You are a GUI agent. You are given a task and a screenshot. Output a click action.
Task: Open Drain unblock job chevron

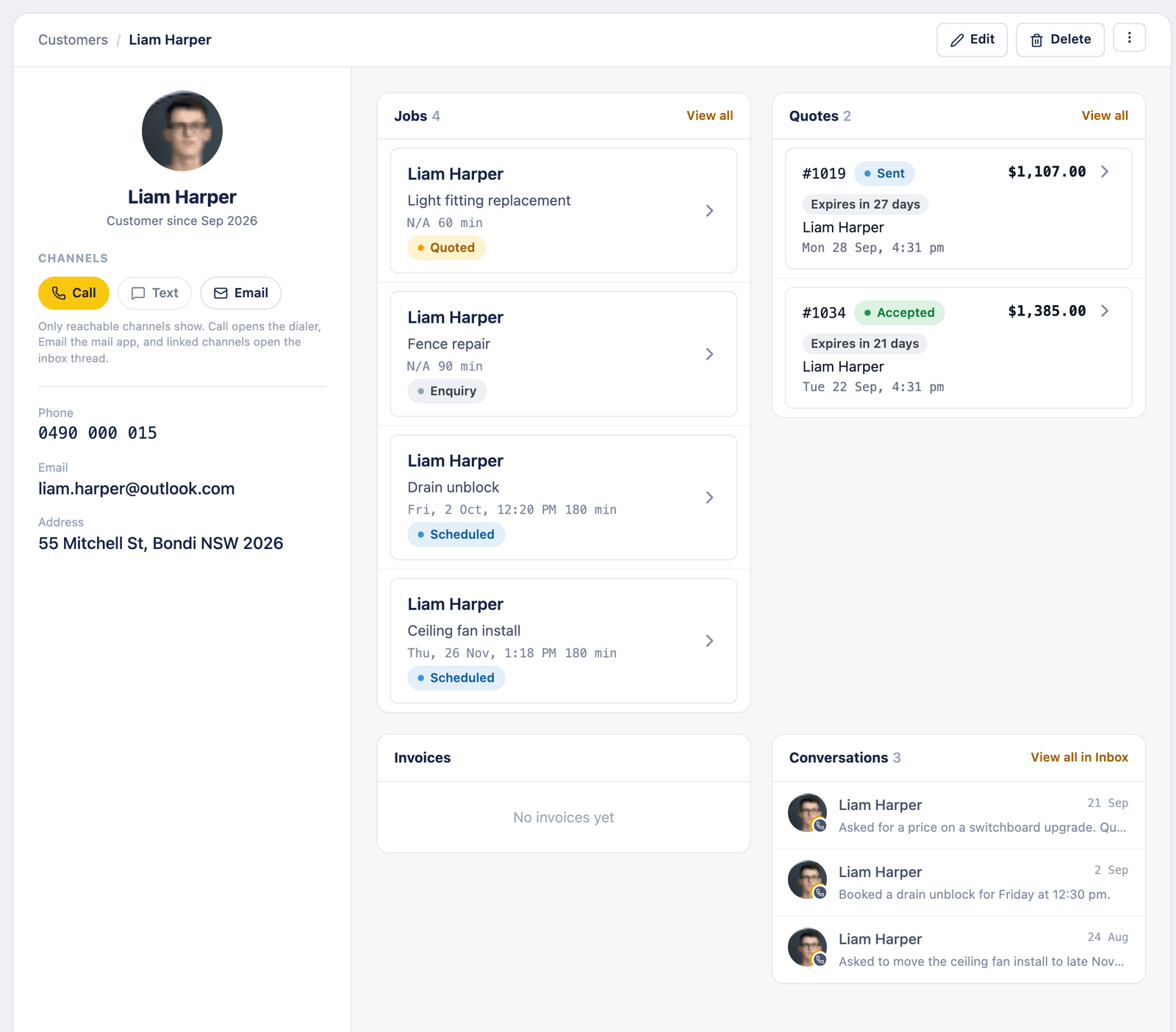pyautogui.click(x=709, y=498)
